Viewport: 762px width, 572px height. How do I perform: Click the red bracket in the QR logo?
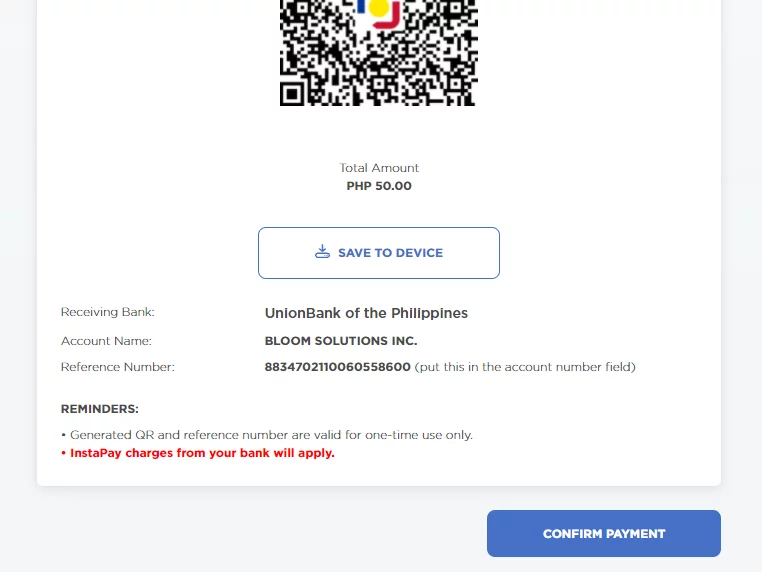pos(389,17)
